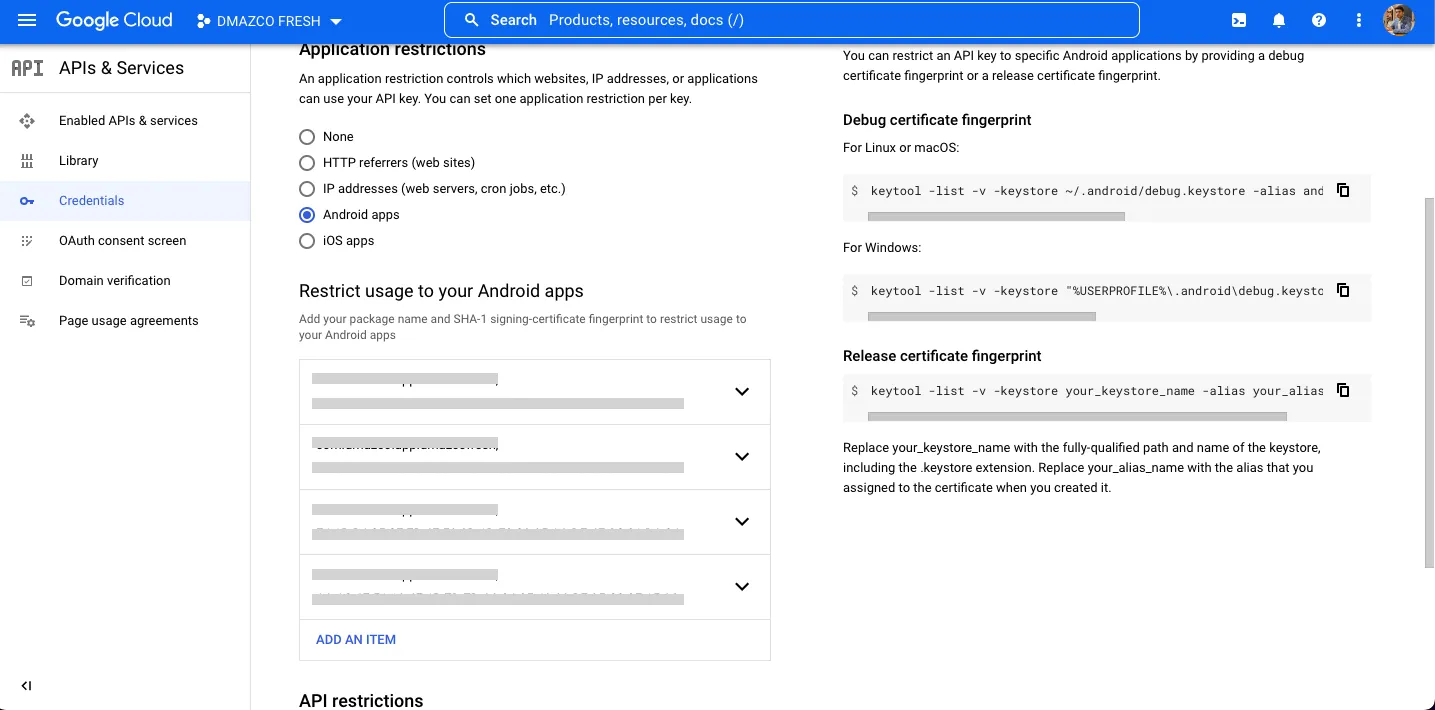Click ADD AN ITEM button

coord(356,640)
